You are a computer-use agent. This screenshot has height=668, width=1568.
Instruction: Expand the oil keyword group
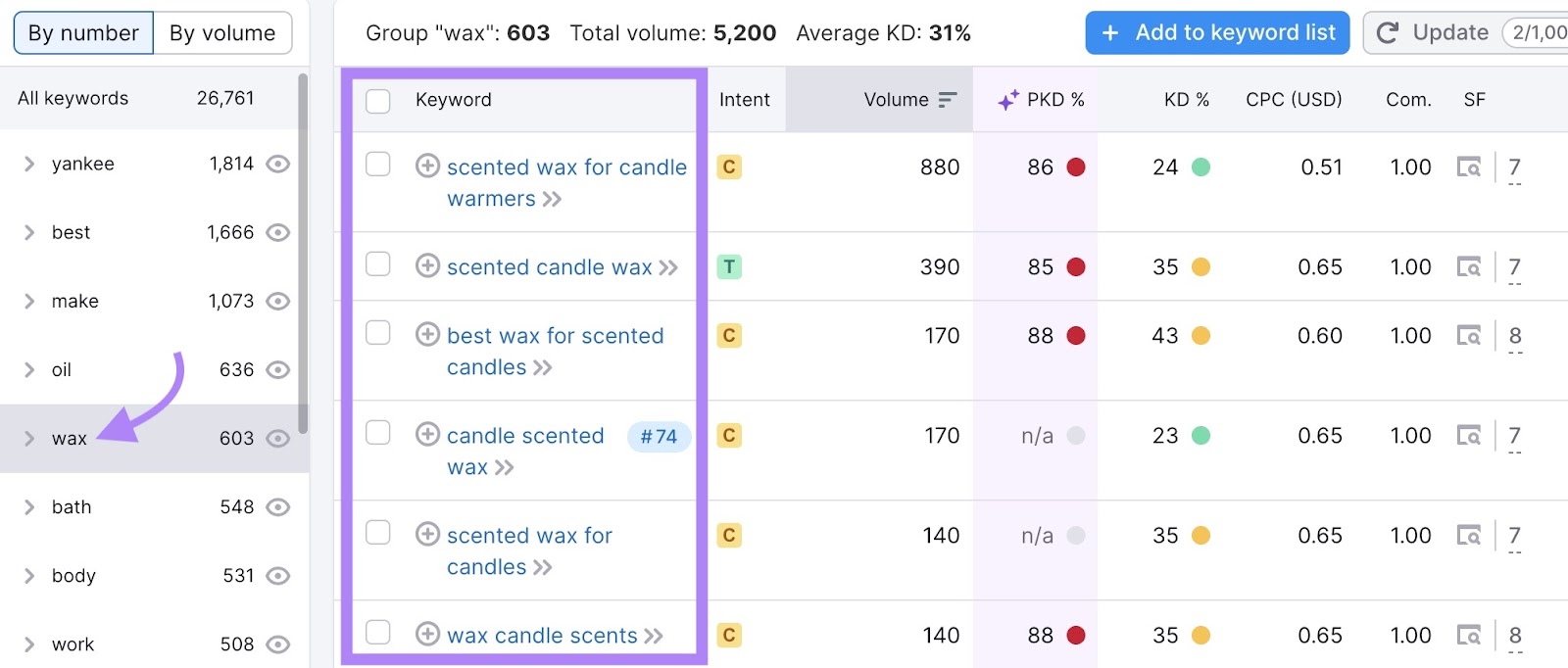29,369
